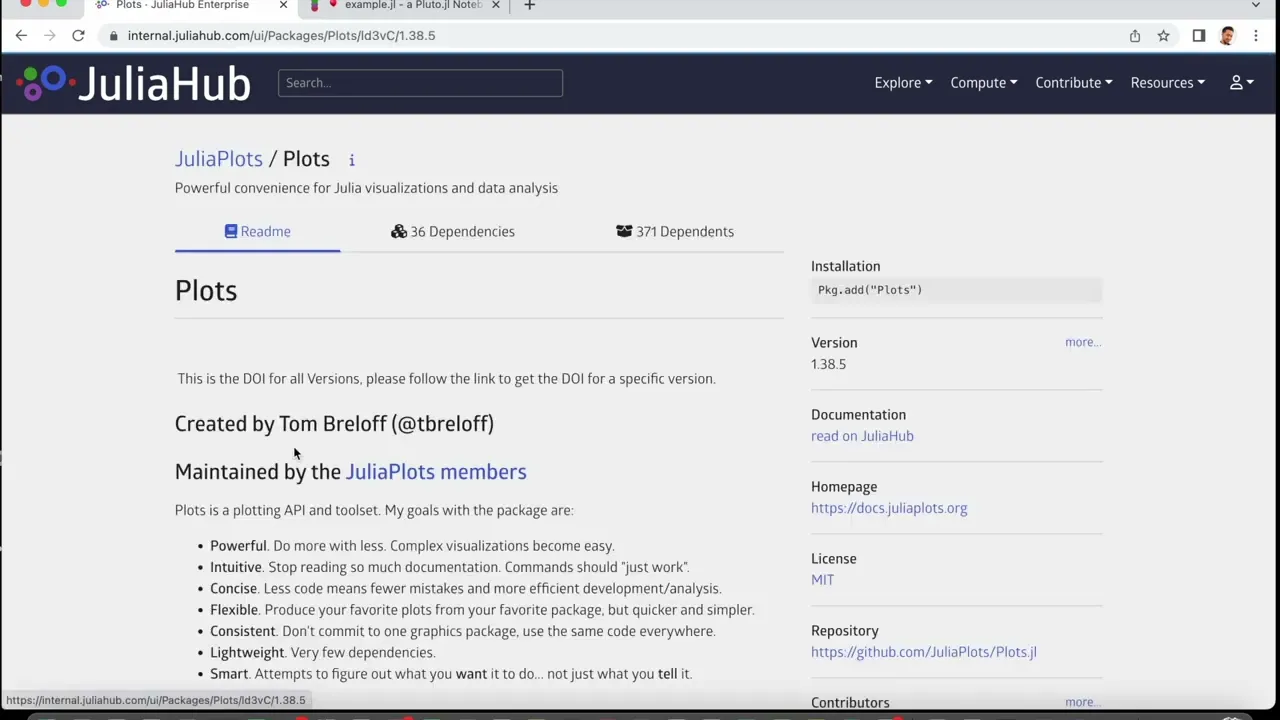
Task: Open Chrome three-dot menu
Action: coord(1255,35)
